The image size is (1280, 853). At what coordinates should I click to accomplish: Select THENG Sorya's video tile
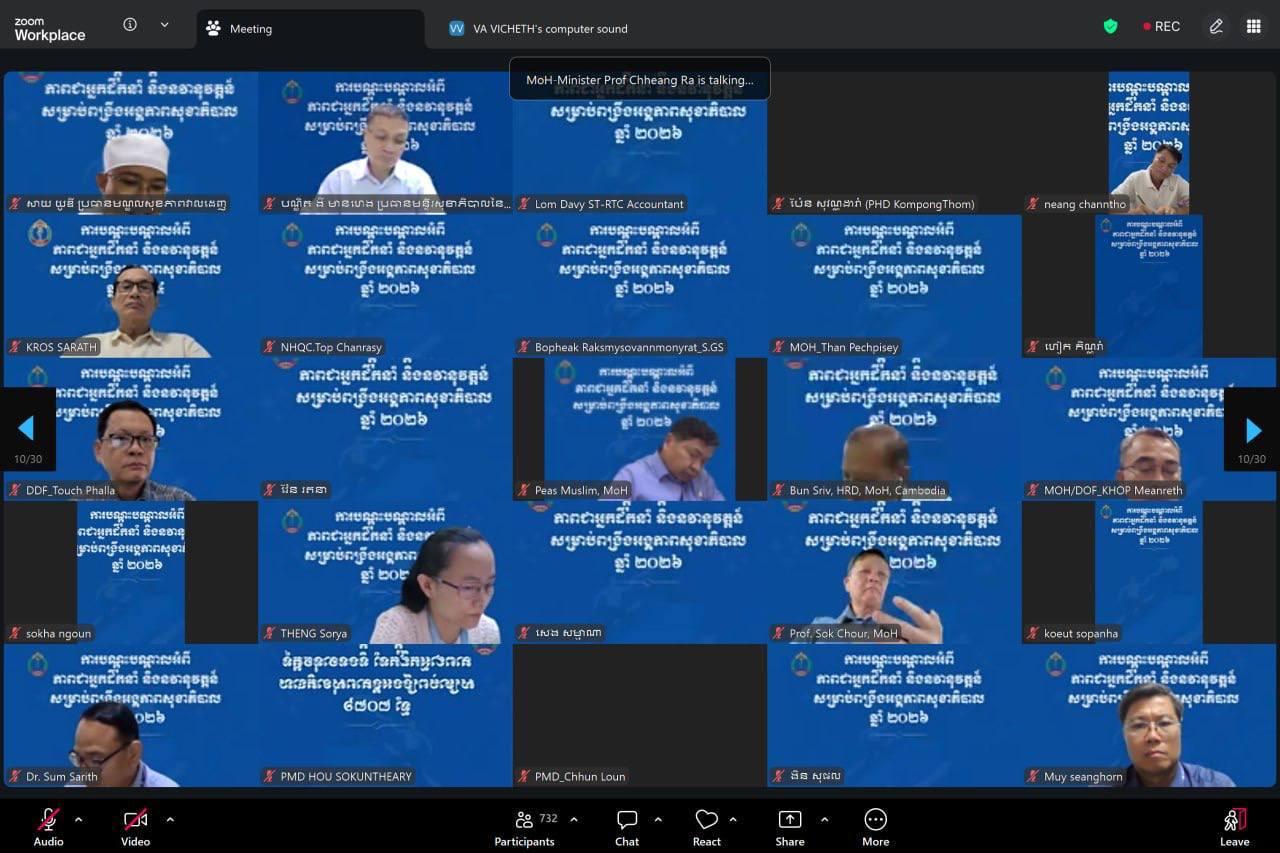385,572
